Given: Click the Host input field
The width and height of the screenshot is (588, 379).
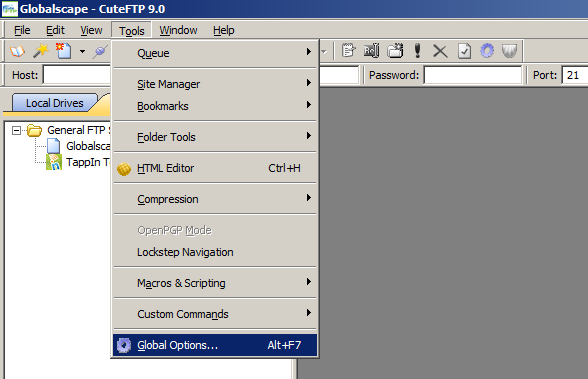Looking at the screenshot, I should pyautogui.click(x=77, y=75).
